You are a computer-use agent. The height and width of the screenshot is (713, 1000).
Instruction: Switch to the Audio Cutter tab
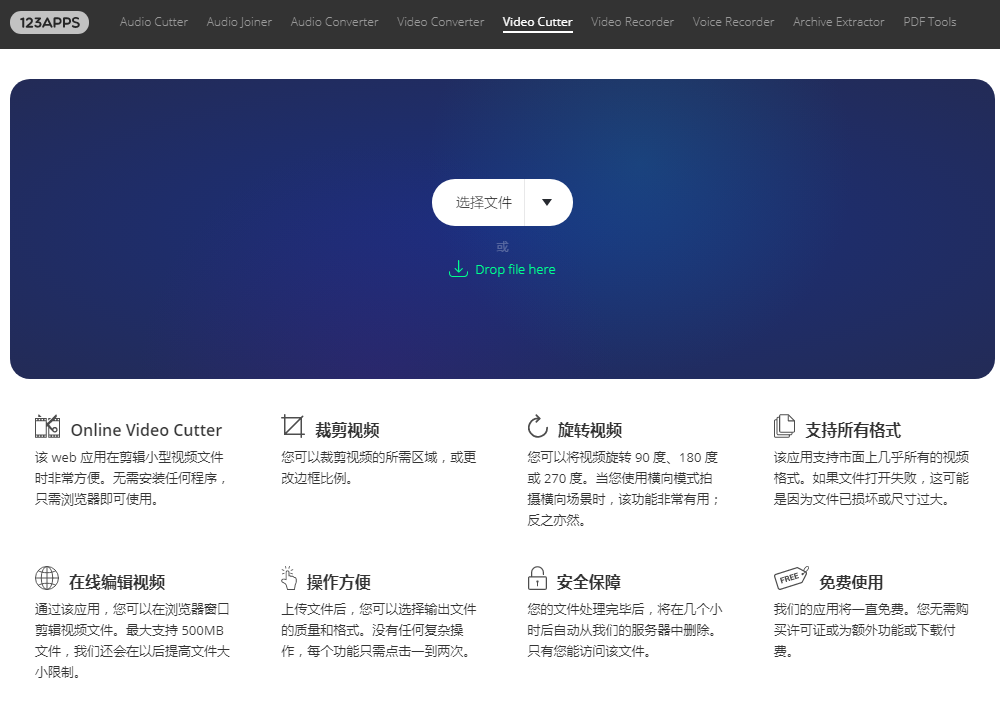click(x=153, y=21)
